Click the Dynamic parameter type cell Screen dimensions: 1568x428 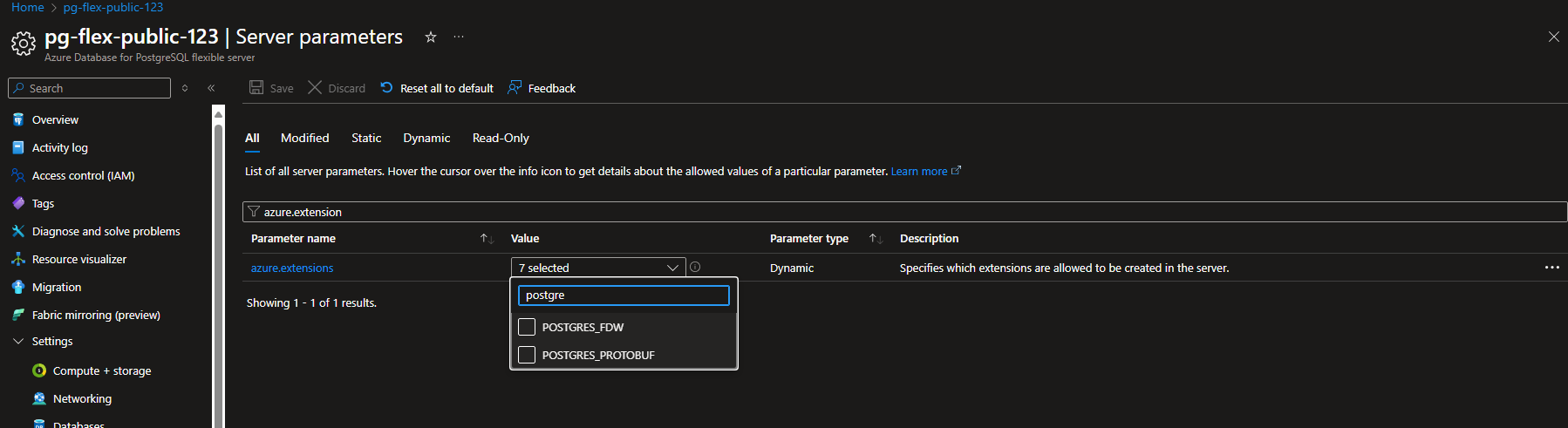[792, 268]
